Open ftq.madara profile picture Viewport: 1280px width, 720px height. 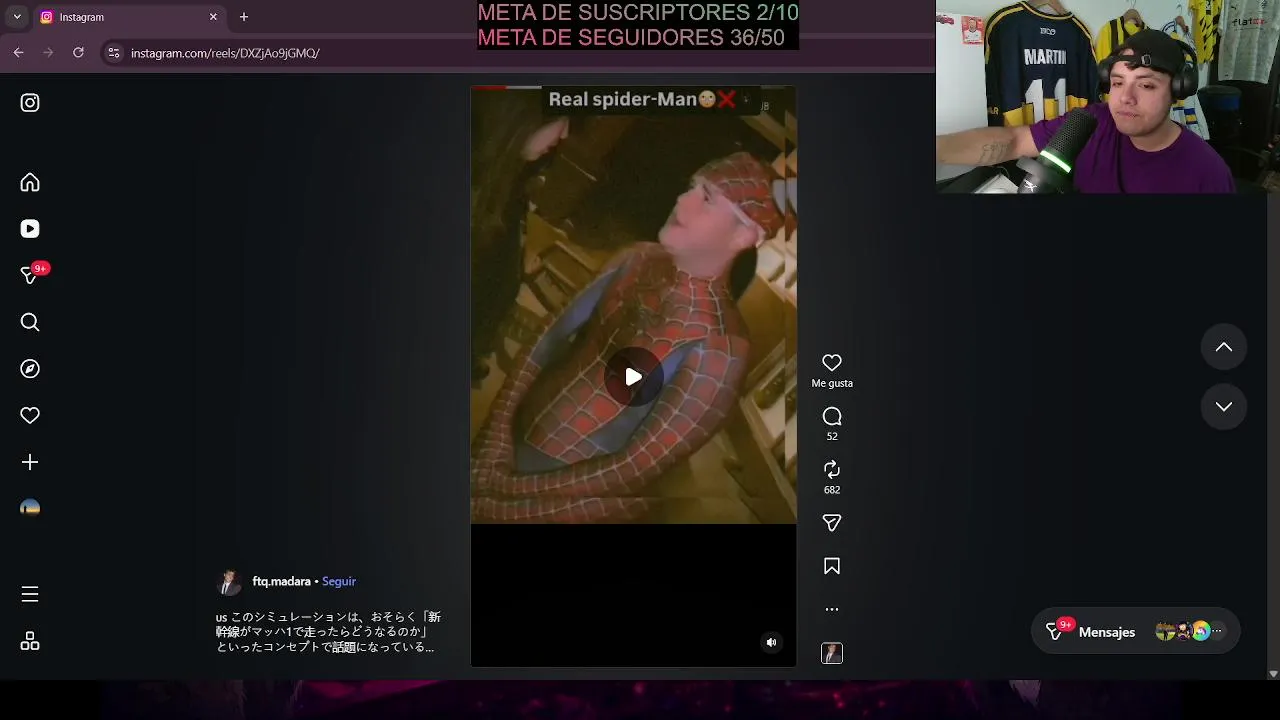(229, 582)
